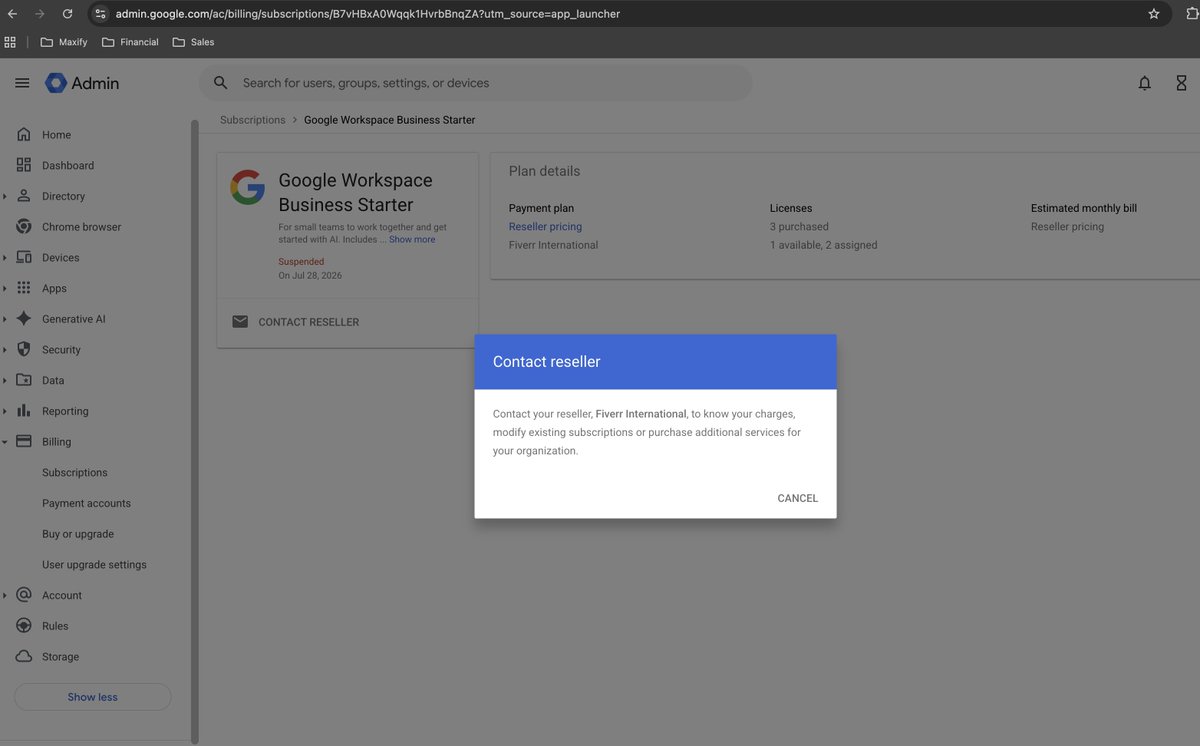The image size is (1200, 746).
Task: Open the Chrome apps grid in bookmarks bar
Action: tap(10, 42)
